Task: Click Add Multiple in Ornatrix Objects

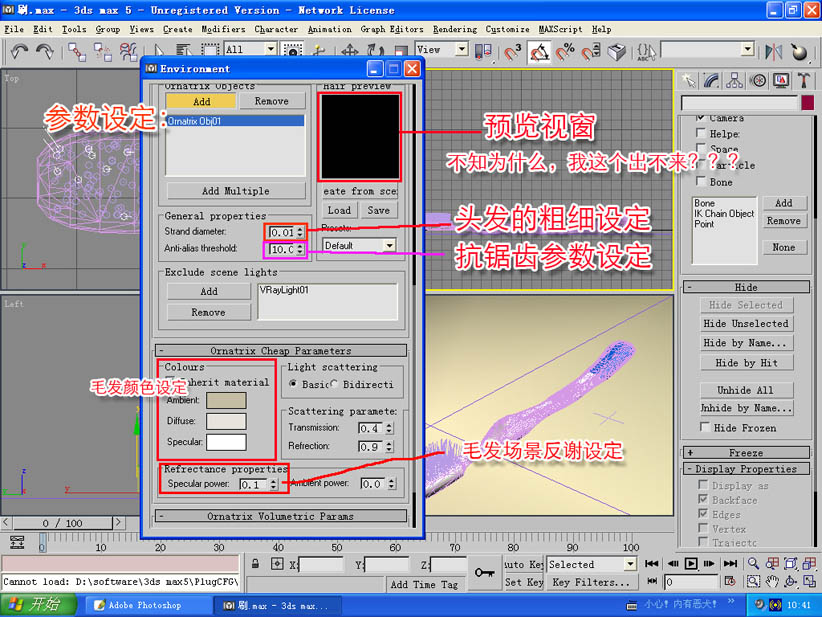Action: [x=236, y=191]
